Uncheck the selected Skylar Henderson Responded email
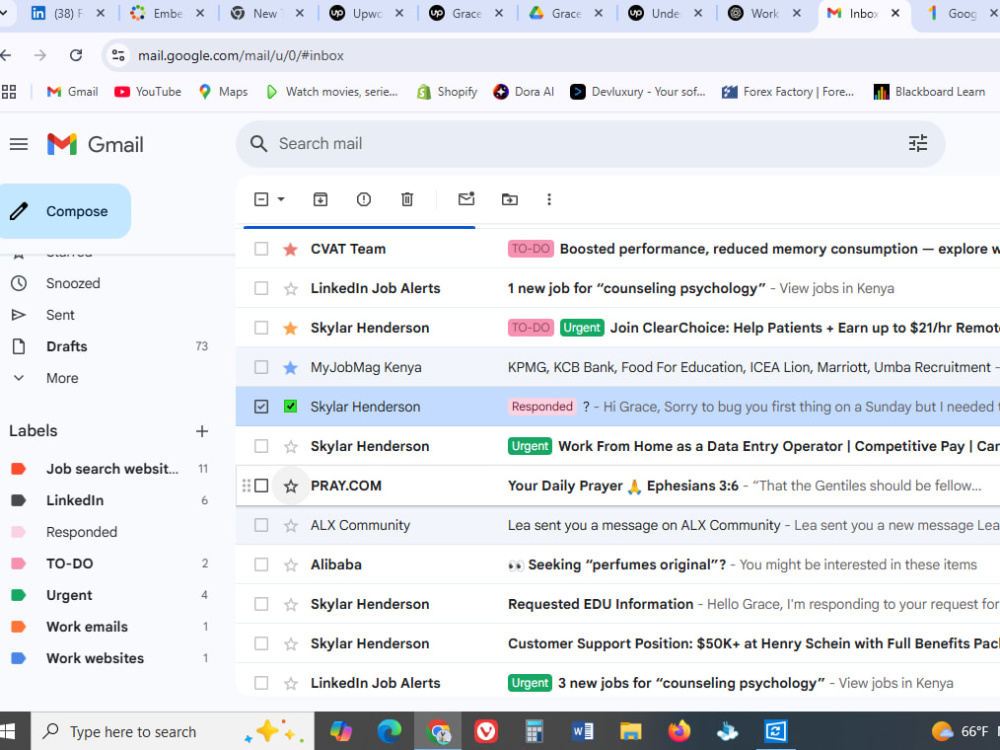The width and height of the screenshot is (1000, 750). pyautogui.click(x=261, y=406)
